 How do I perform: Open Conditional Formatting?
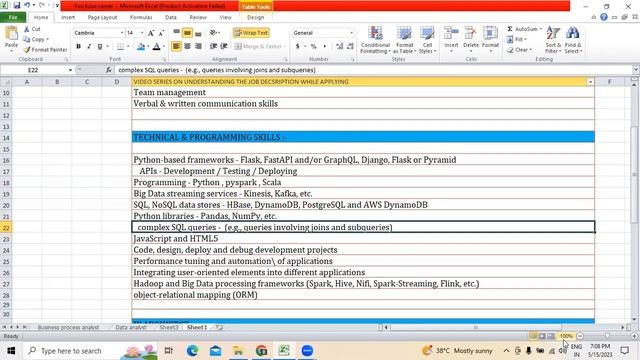pyautogui.click(x=375, y=40)
